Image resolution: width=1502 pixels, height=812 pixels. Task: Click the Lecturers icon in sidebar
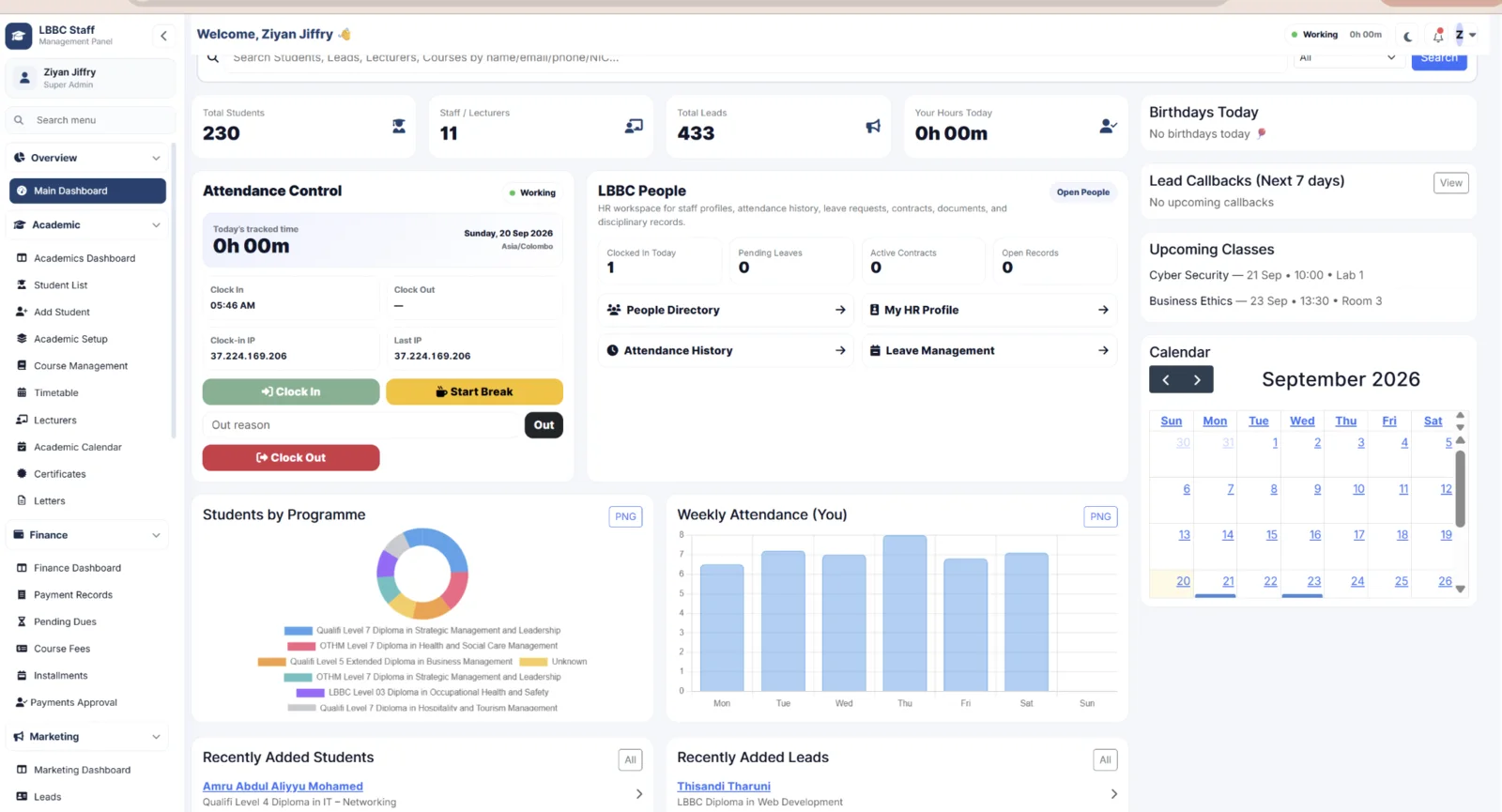point(22,420)
